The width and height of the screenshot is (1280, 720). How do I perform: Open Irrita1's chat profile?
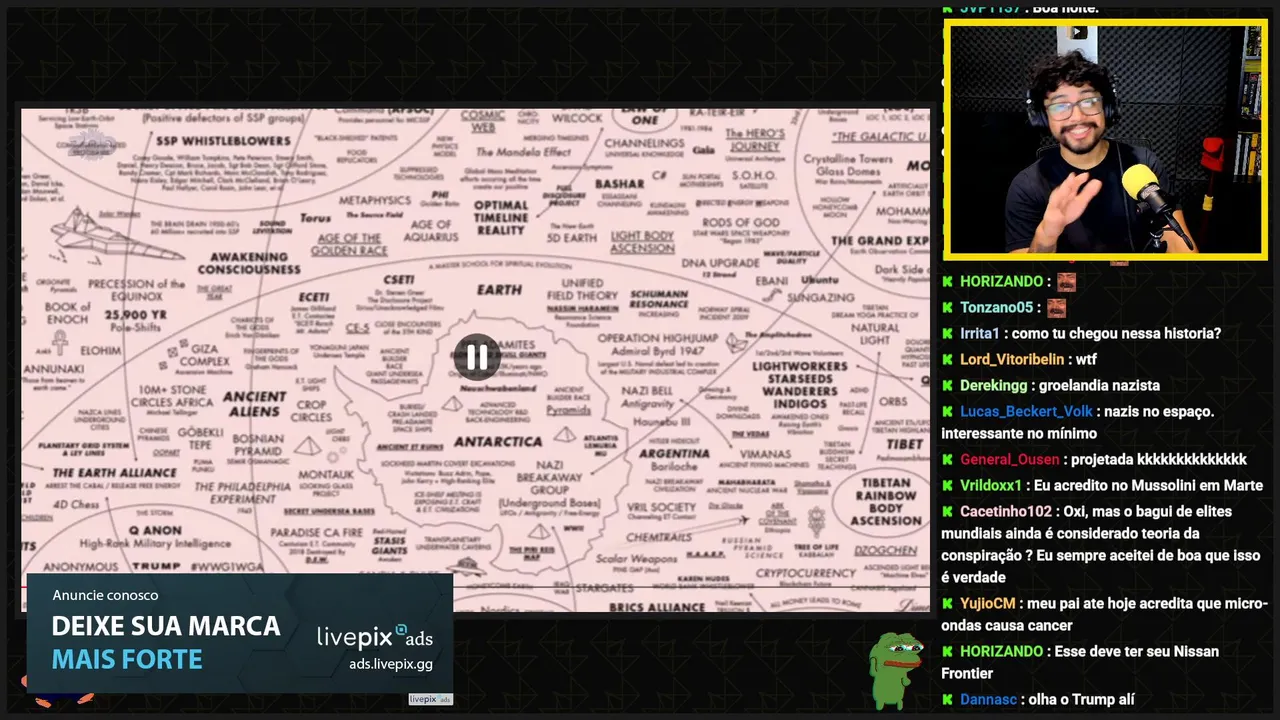(980, 333)
